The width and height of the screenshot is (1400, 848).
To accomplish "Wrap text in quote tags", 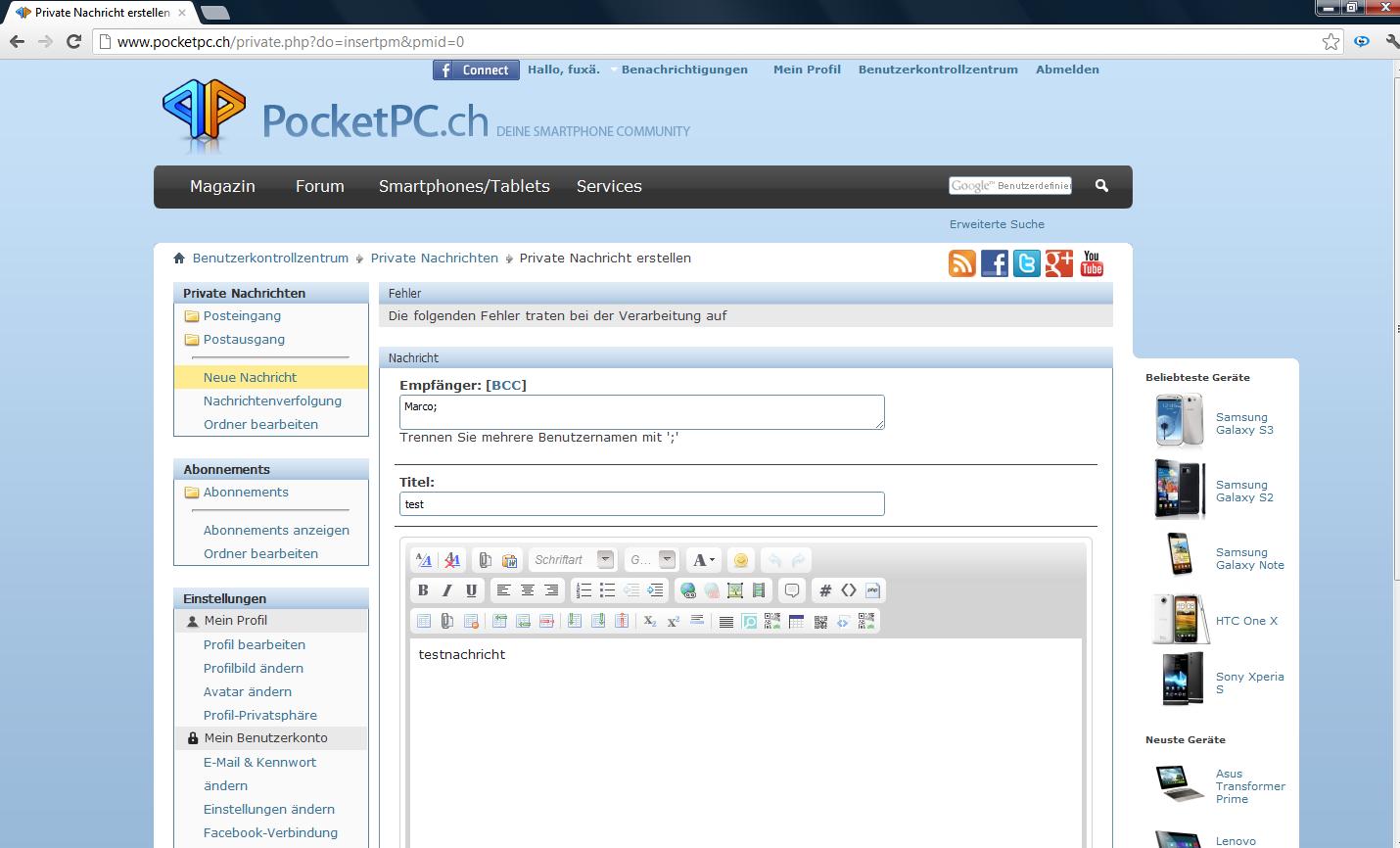I will (x=792, y=590).
